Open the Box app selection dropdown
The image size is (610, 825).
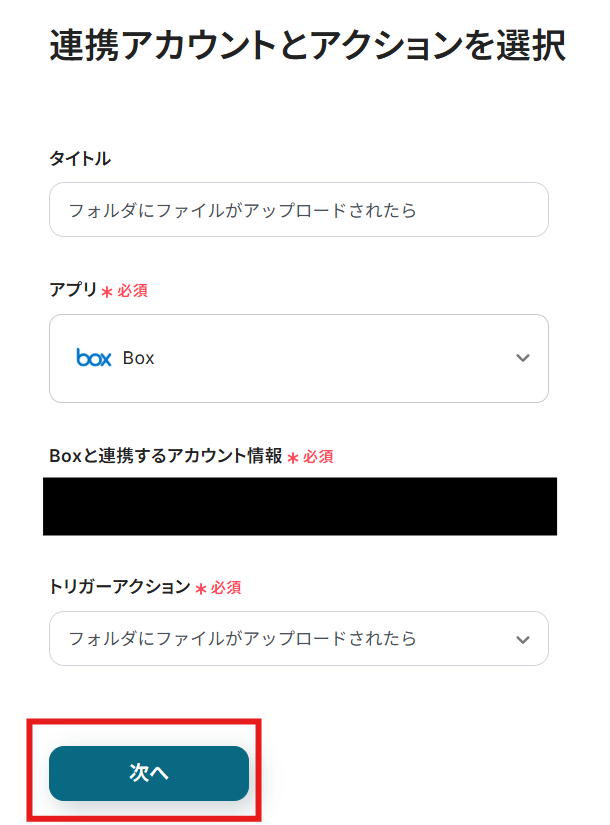coord(298,358)
